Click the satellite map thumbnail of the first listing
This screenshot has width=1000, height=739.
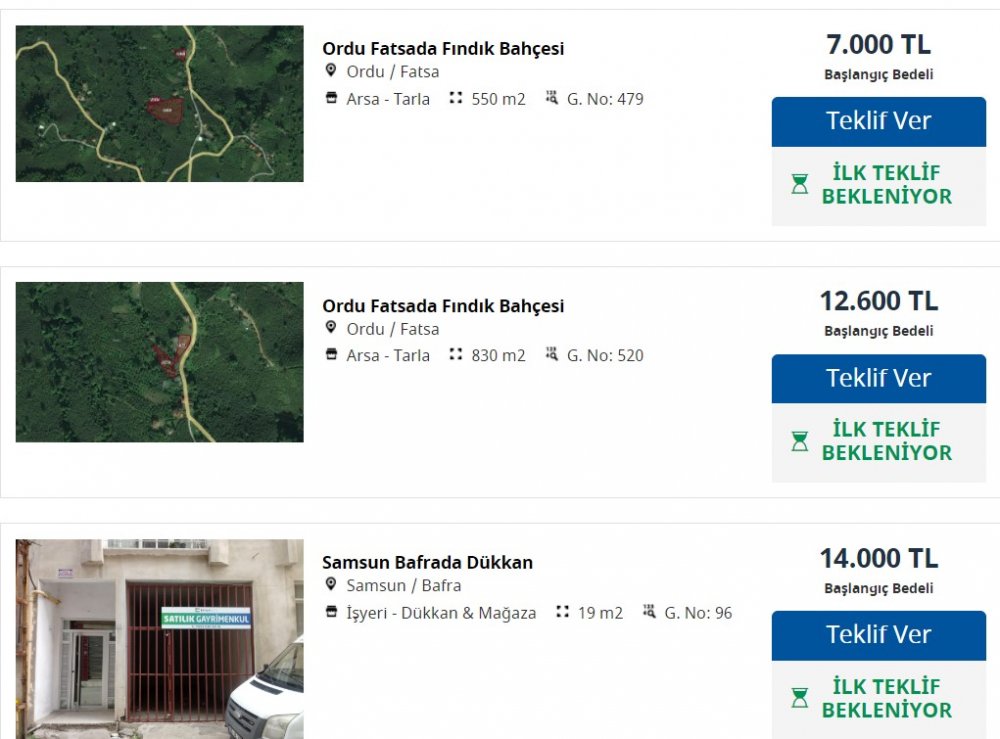[x=160, y=103]
